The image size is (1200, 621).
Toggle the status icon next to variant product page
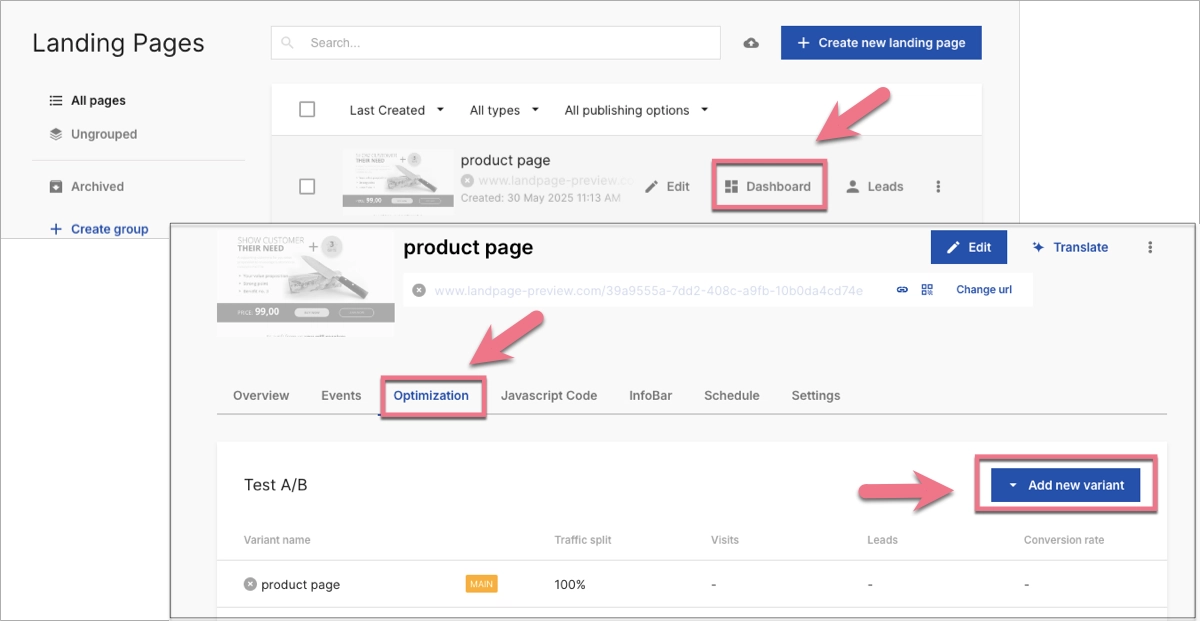coord(249,584)
